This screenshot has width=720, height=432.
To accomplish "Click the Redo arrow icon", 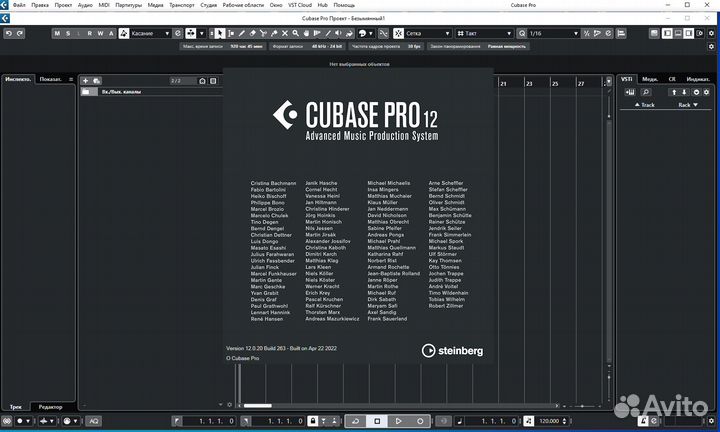I will point(20,34).
